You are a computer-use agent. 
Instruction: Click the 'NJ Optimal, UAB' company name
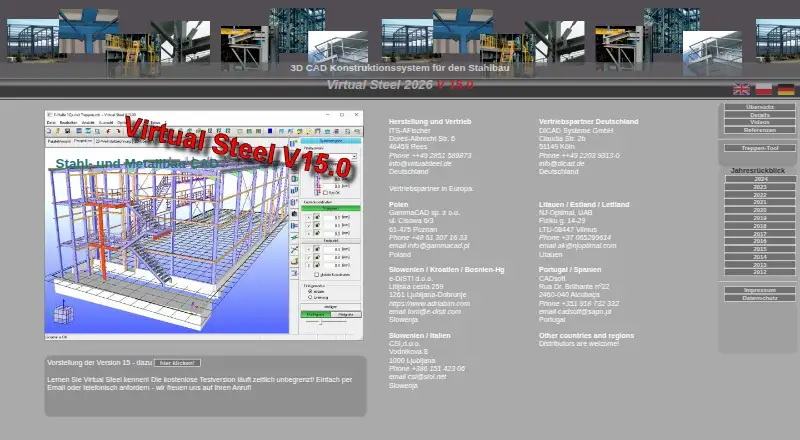(565, 212)
